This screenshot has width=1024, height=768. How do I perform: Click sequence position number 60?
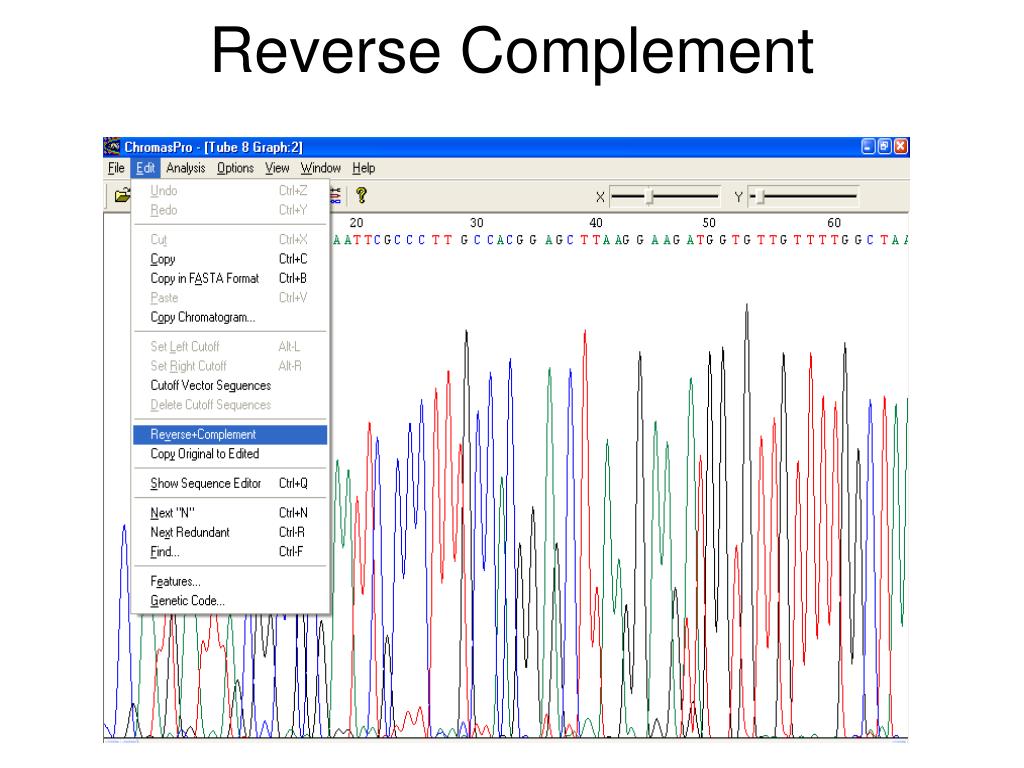pos(834,223)
